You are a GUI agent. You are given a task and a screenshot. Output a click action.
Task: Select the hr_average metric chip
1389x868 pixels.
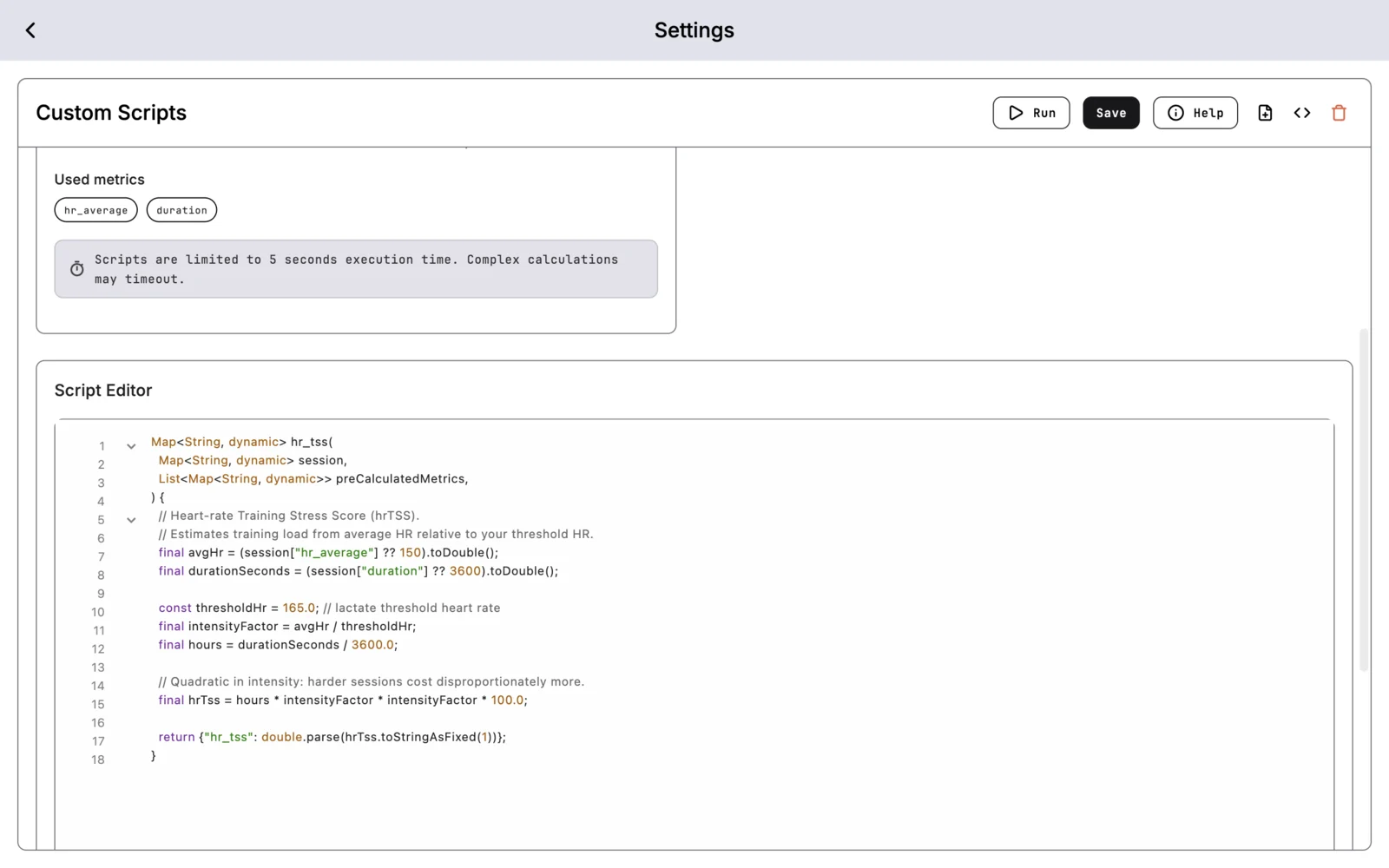95,210
